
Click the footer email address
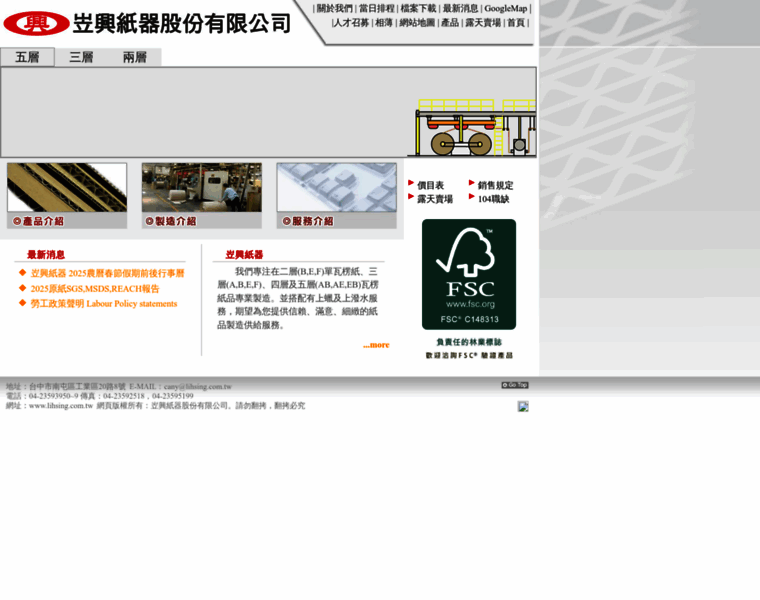[198, 387]
